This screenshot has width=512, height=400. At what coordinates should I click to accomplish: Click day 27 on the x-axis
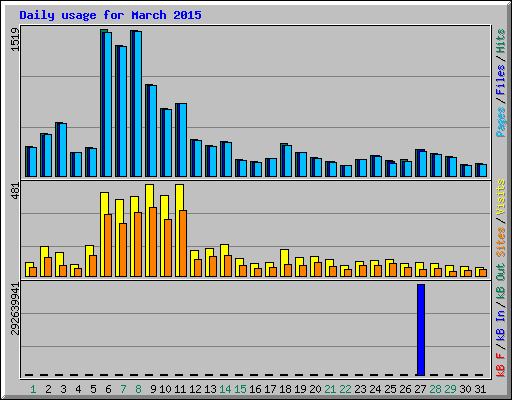point(420,389)
